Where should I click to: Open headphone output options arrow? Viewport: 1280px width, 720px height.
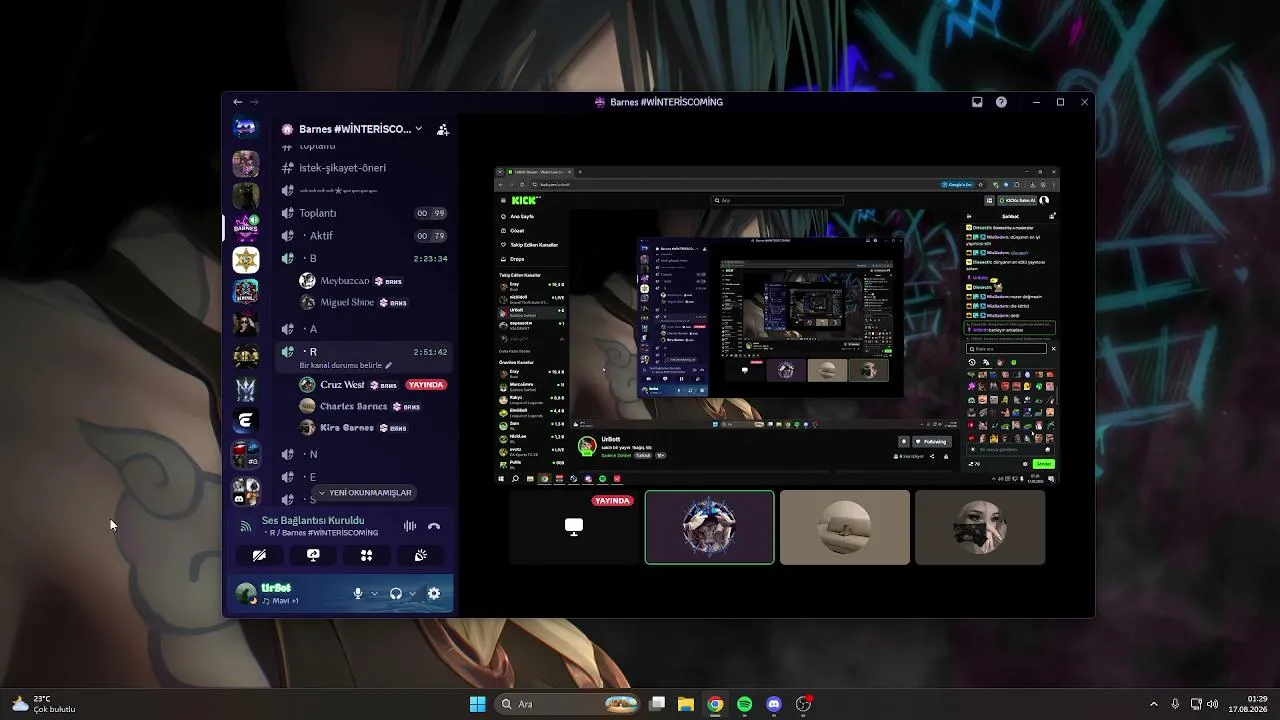point(412,594)
